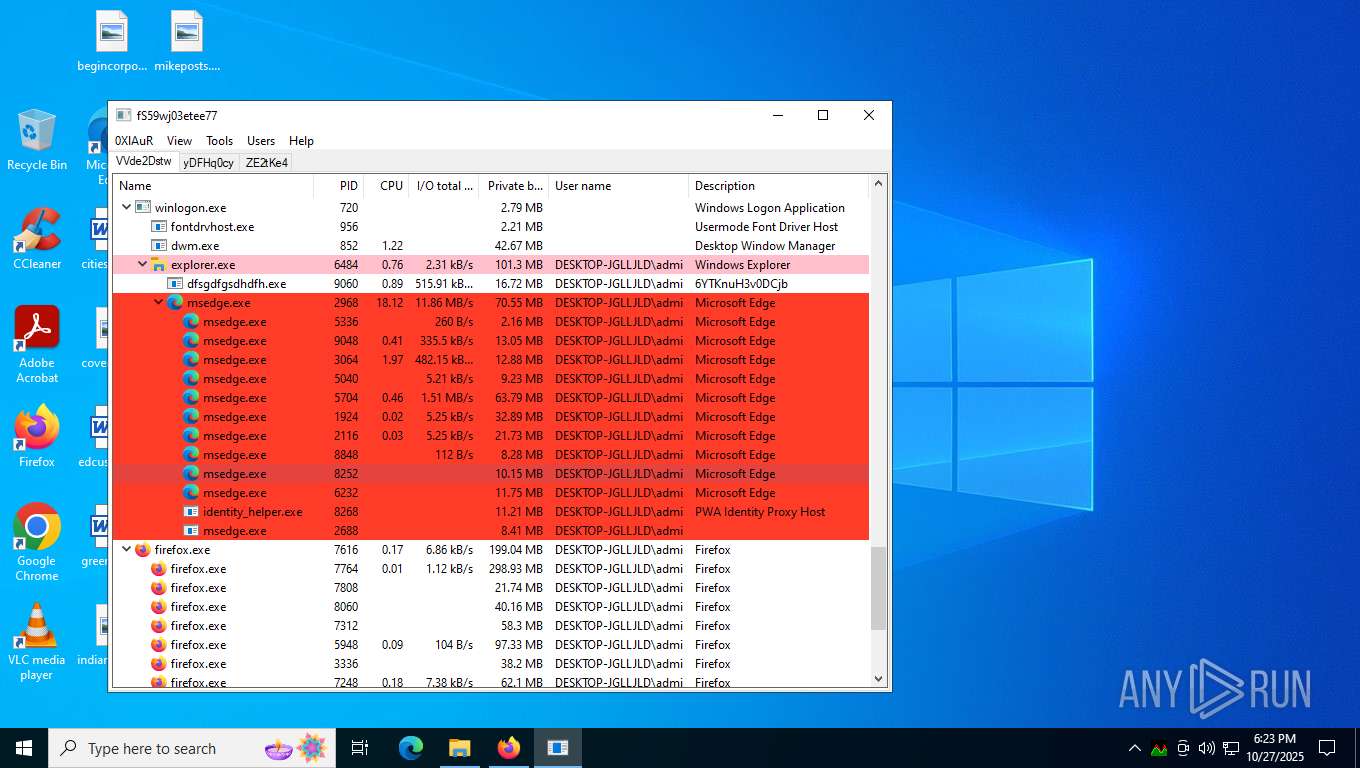Select the mikeposts... desktop file
Image resolution: width=1360 pixels, height=768 pixels.
(187, 42)
